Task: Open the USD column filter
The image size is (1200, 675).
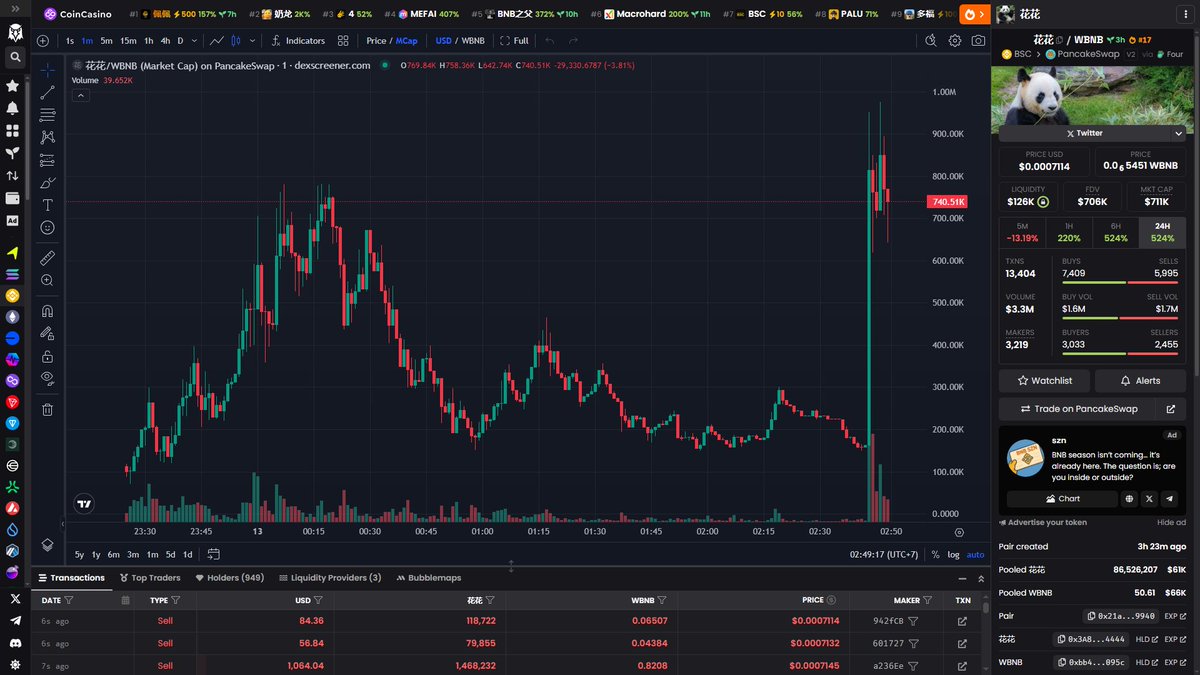Action: click(318, 600)
